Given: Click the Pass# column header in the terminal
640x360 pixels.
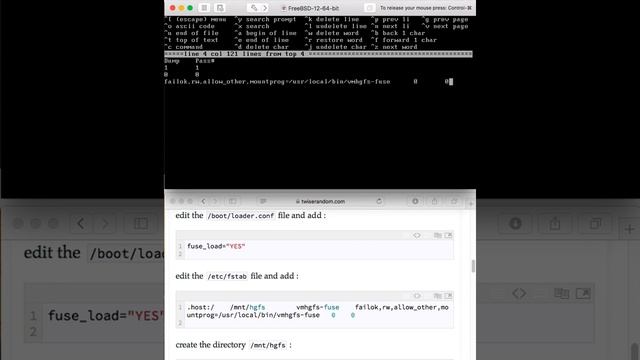Looking at the screenshot, I should (x=205, y=61).
